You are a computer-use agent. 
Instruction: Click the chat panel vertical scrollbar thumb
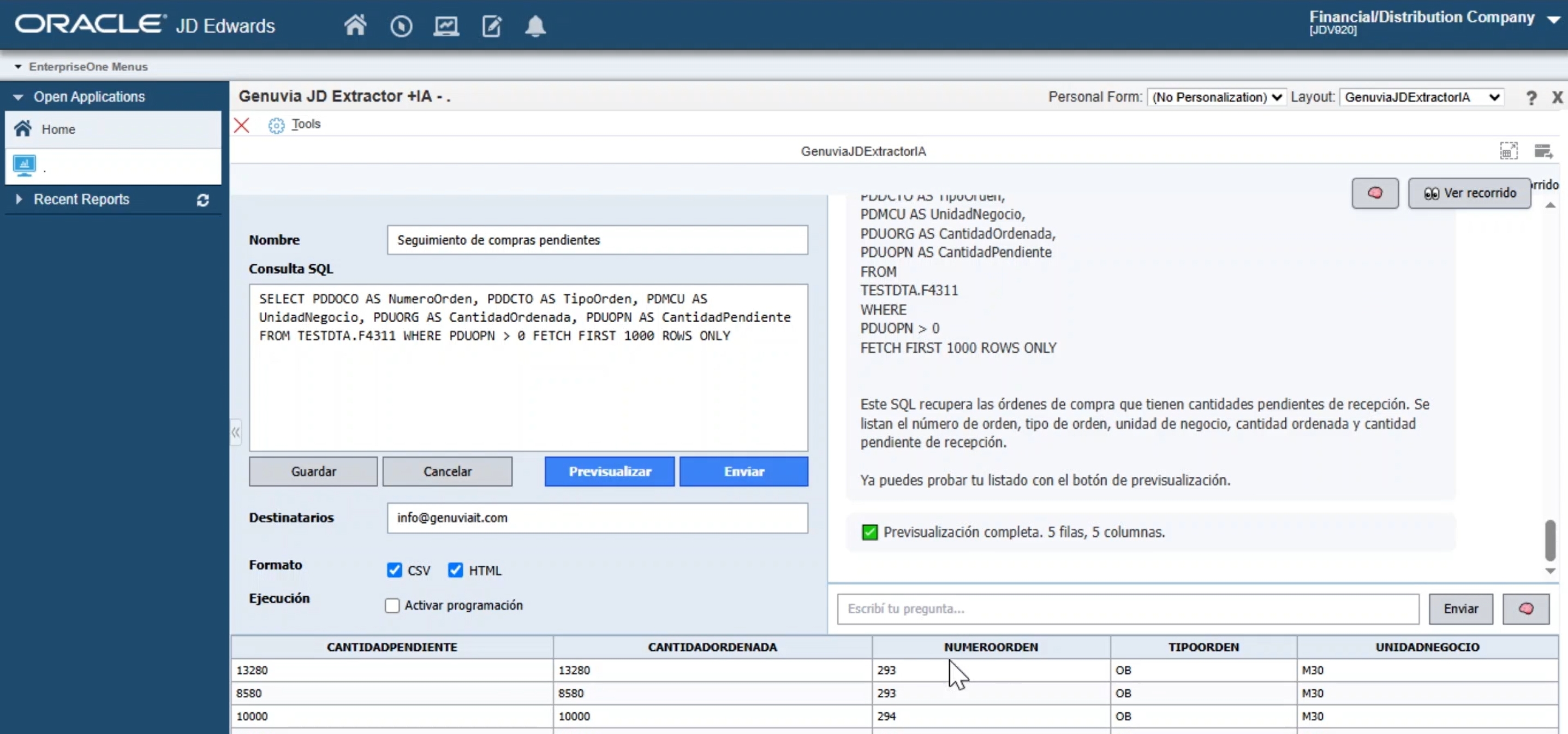pos(1551,540)
